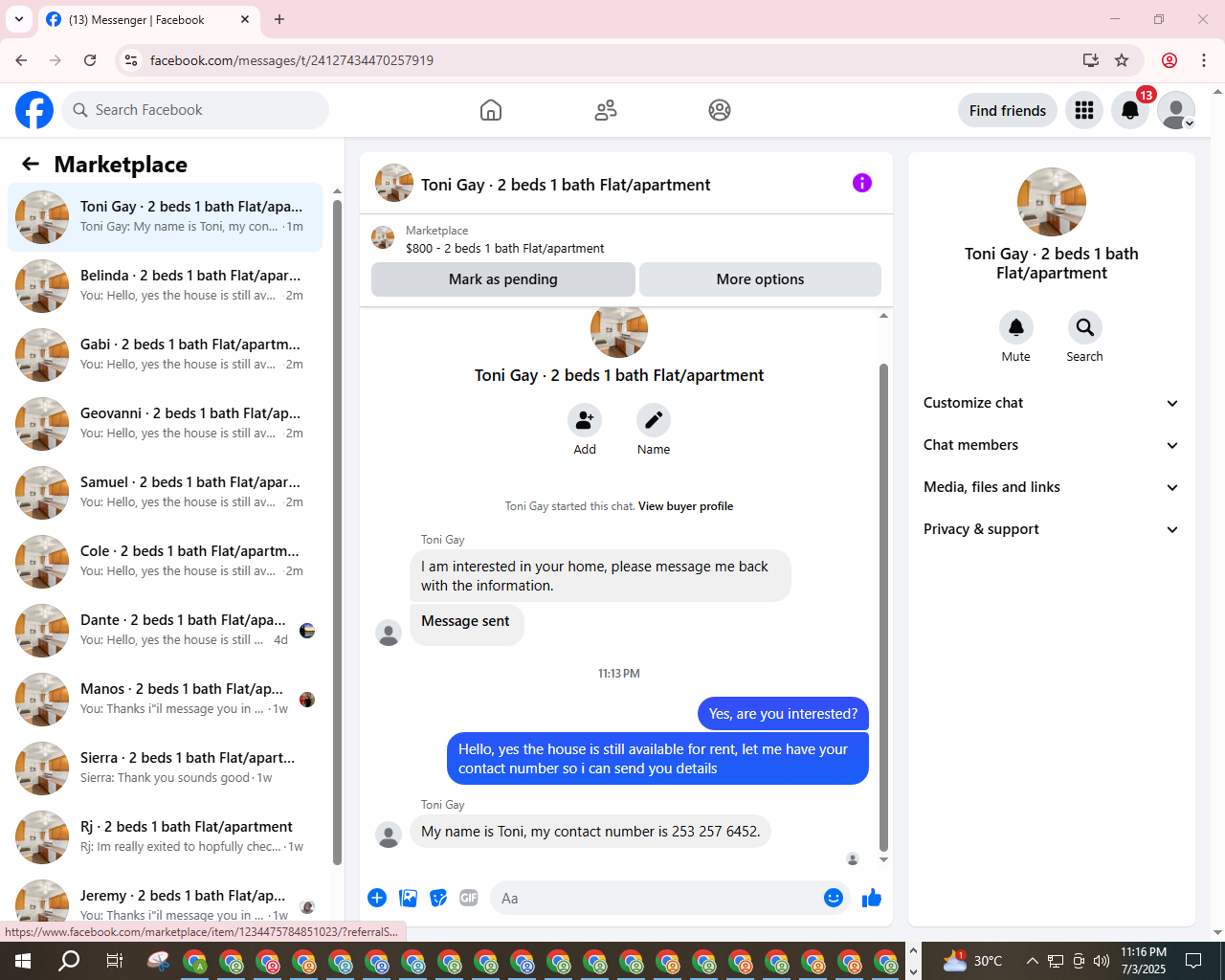The image size is (1225, 980).
Task: Go to Home feed icon
Action: point(491,110)
